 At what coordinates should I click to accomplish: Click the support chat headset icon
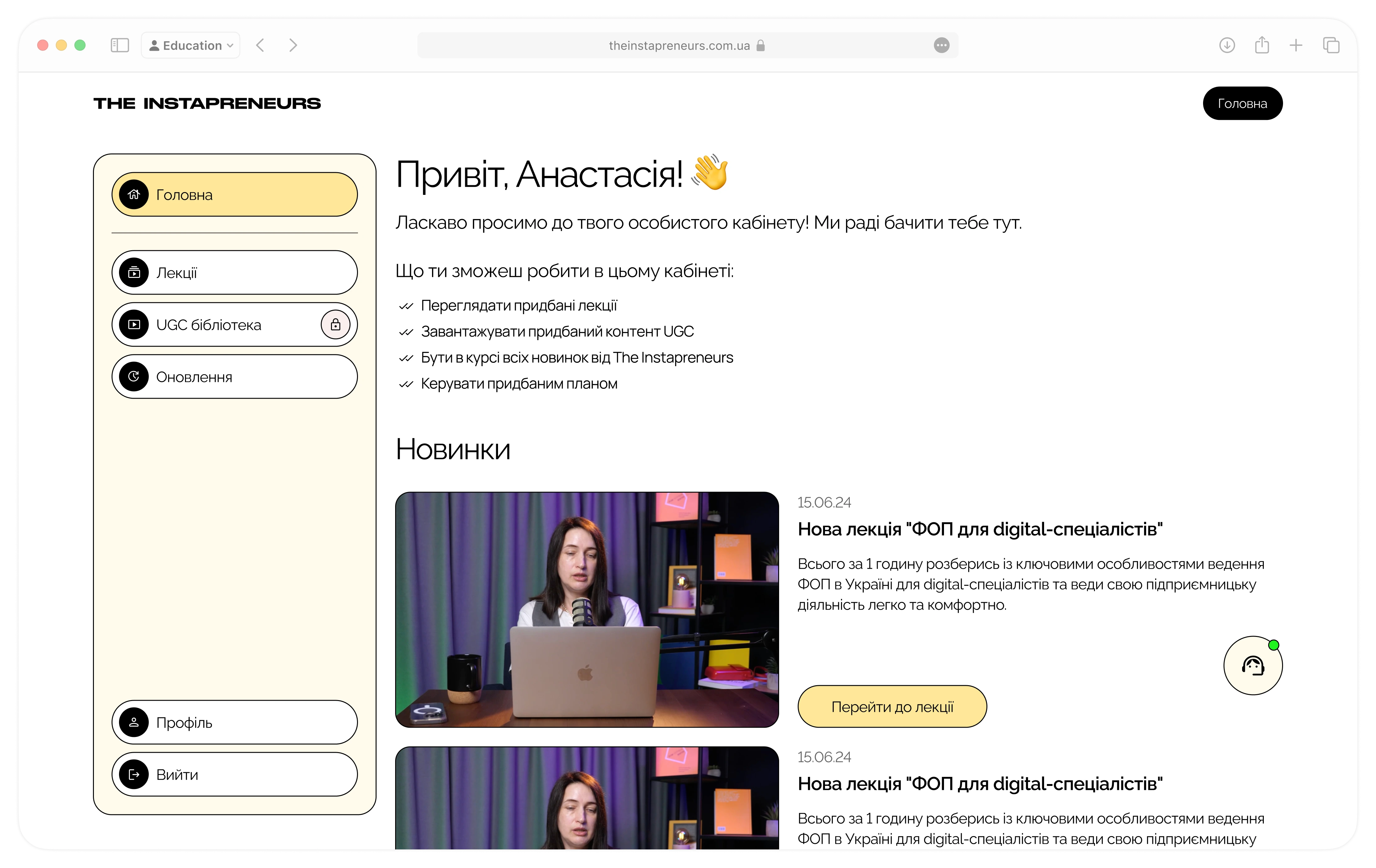(x=1253, y=665)
